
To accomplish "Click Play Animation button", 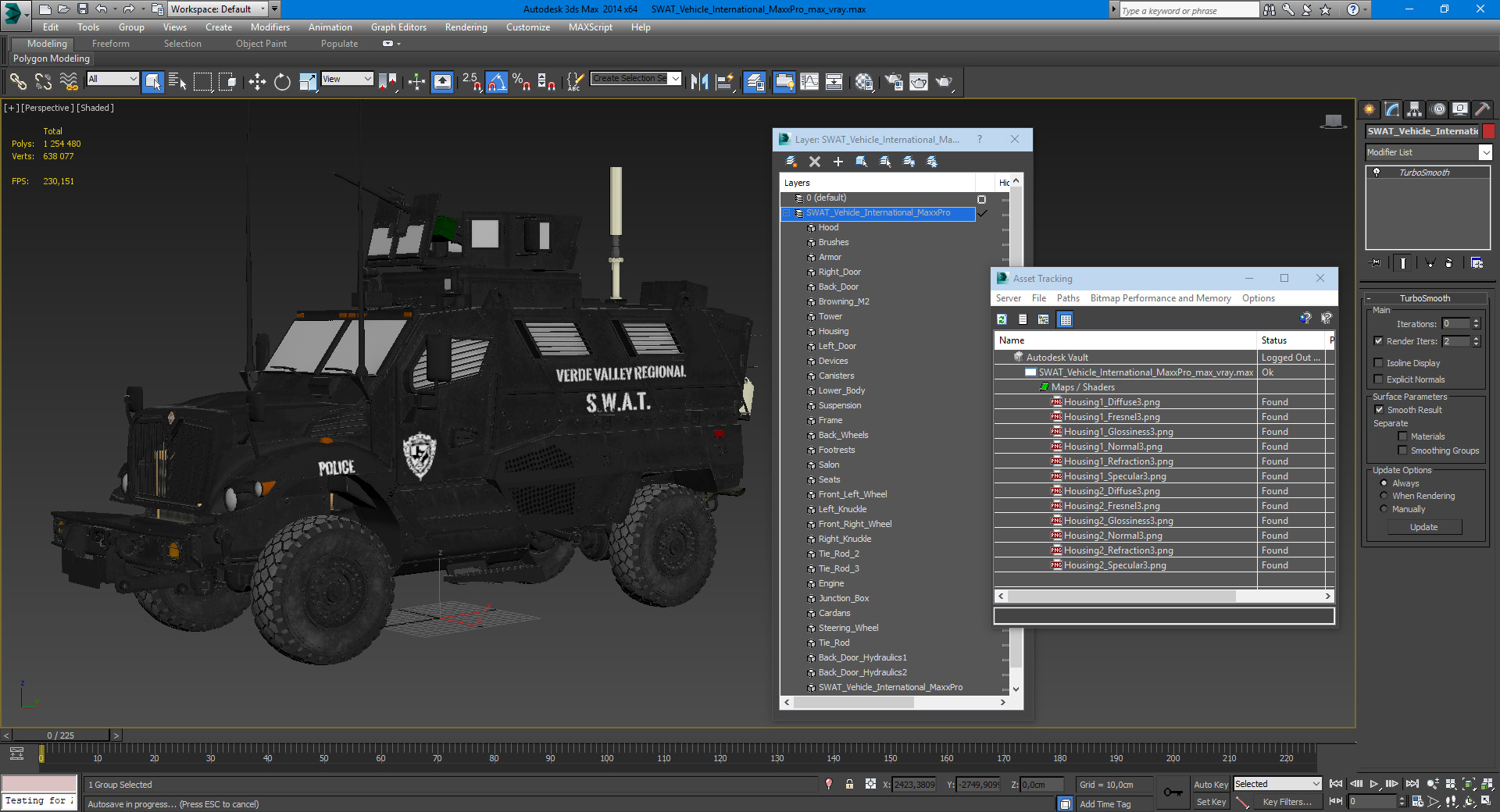I will (x=1374, y=784).
